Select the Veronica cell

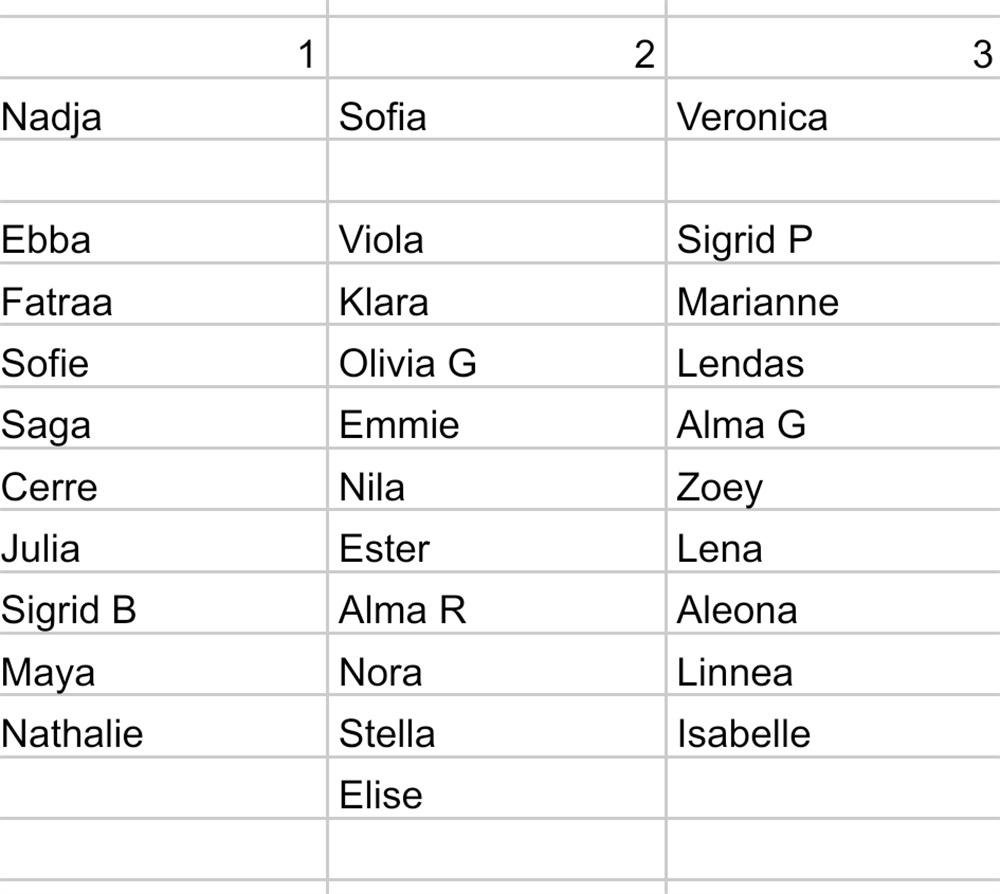[752, 117]
